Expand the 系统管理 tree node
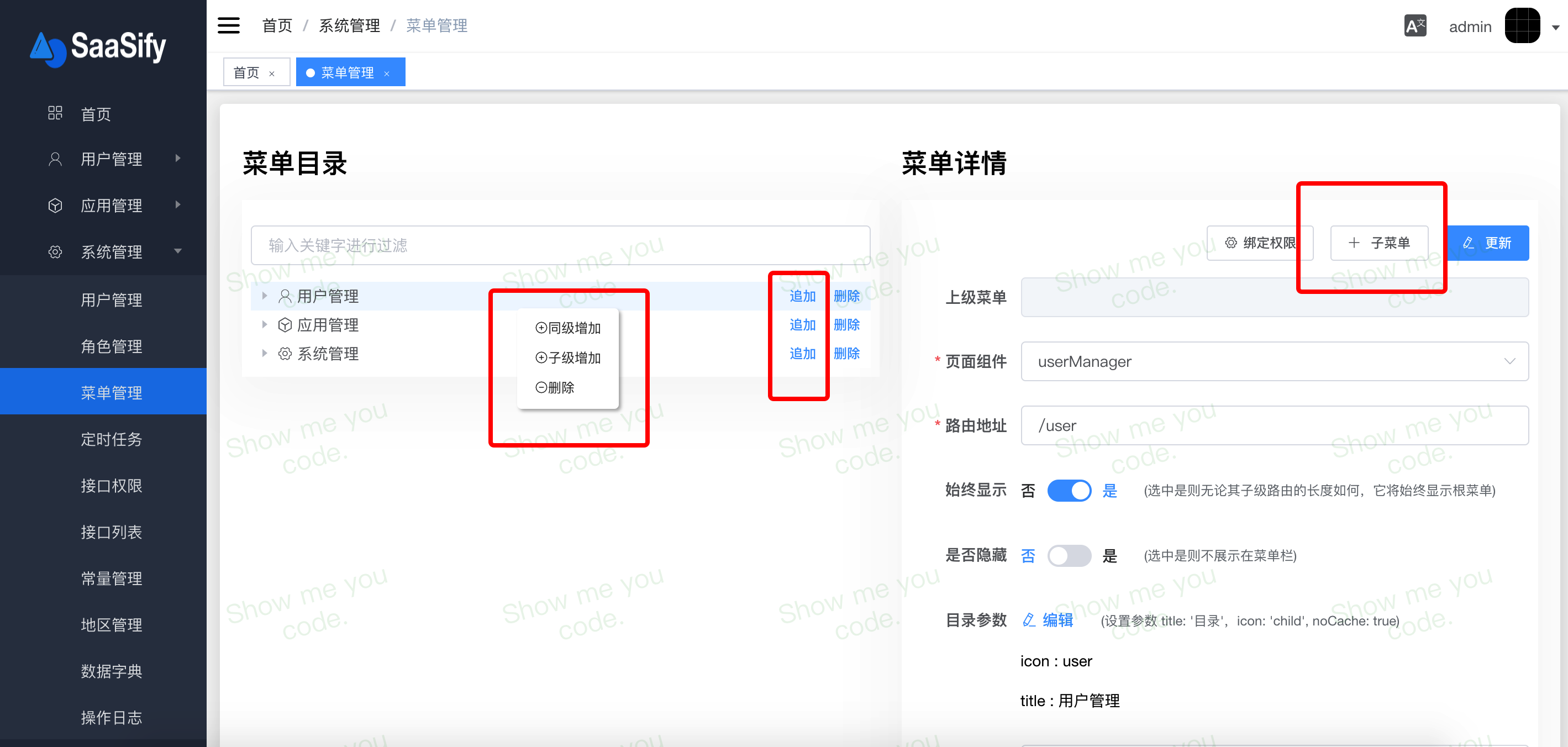This screenshot has height=747, width=1568. point(264,353)
